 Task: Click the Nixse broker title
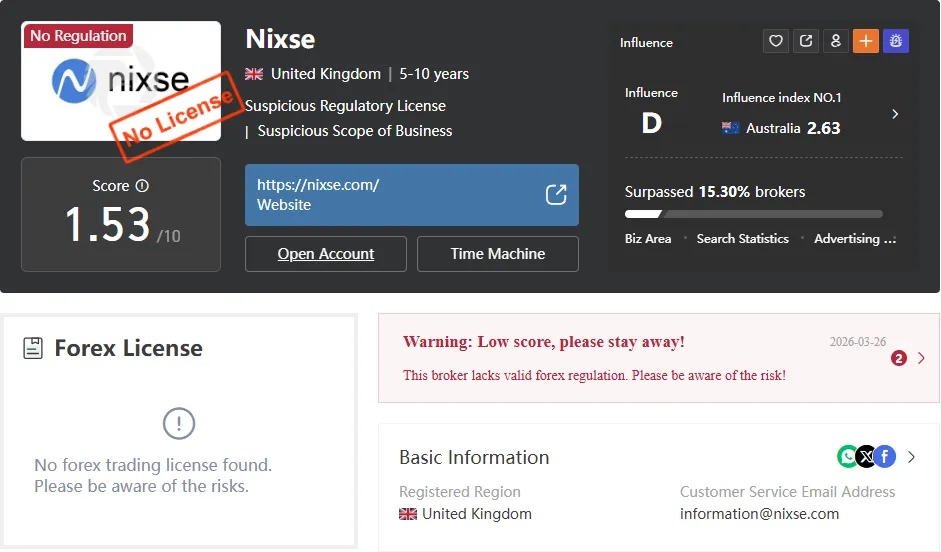tap(280, 39)
